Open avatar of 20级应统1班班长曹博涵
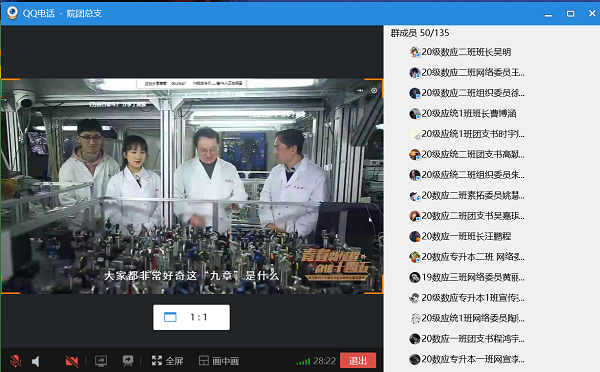Viewport: 600px width, 372px height. pyautogui.click(x=415, y=114)
